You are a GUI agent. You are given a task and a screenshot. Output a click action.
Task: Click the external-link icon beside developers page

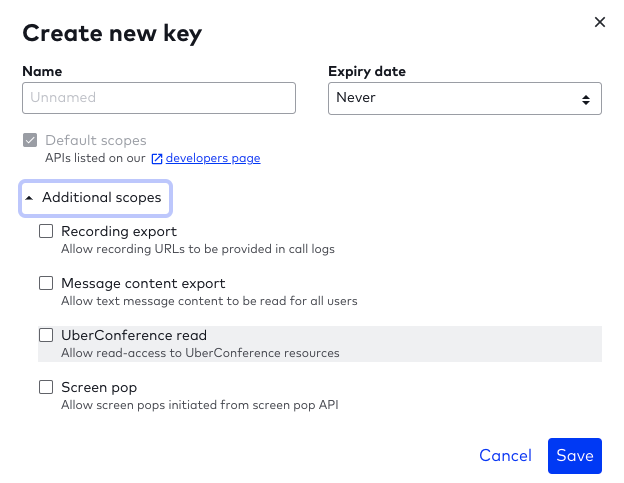click(157, 159)
